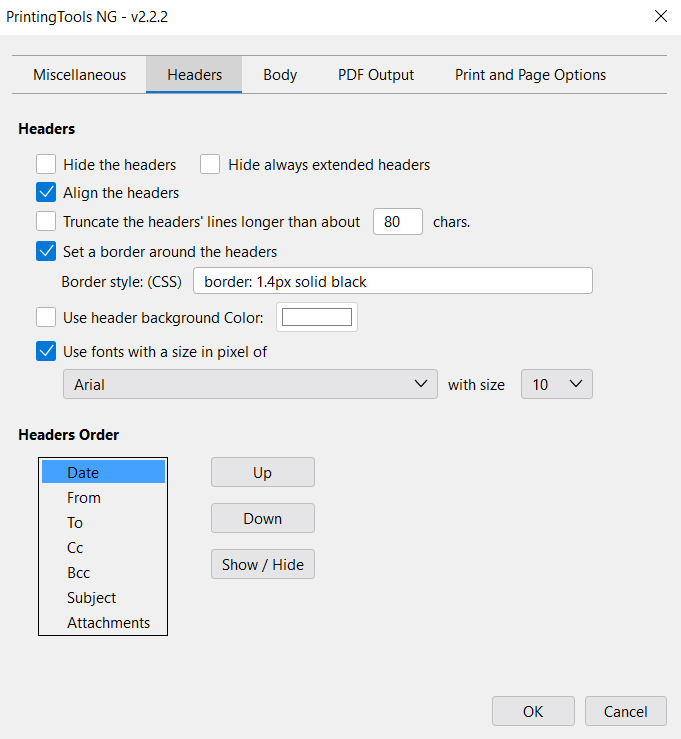Screen dimensions: 681x739
Task: Enable truncating long header lines checkbox
Action: click(x=46, y=222)
